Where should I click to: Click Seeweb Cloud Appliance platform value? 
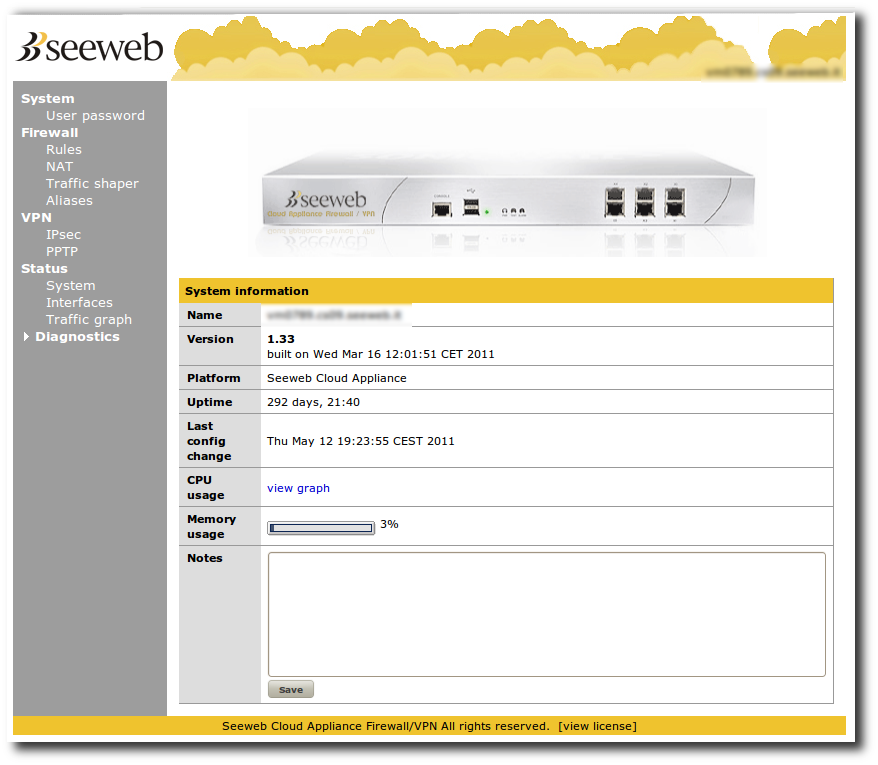coord(337,379)
